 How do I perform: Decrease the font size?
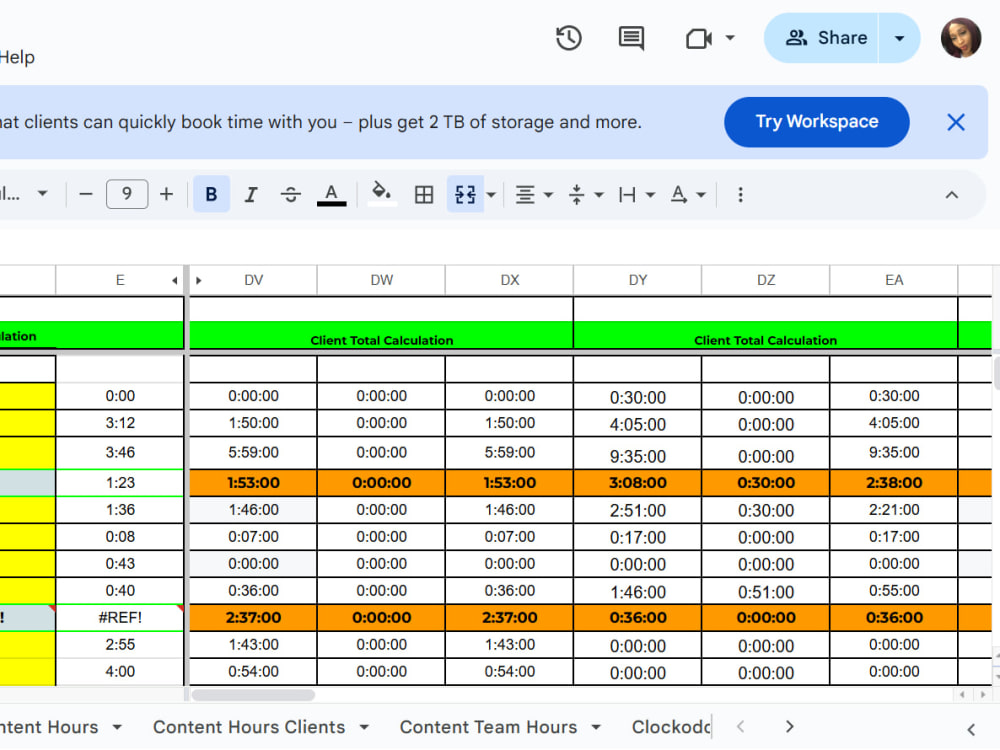[86, 194]
